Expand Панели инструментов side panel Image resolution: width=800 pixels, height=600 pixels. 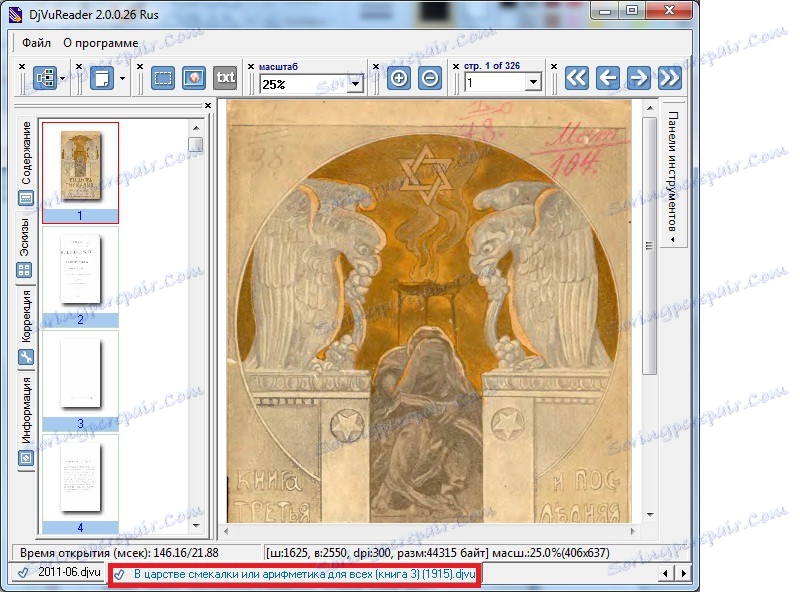[673, 174]
